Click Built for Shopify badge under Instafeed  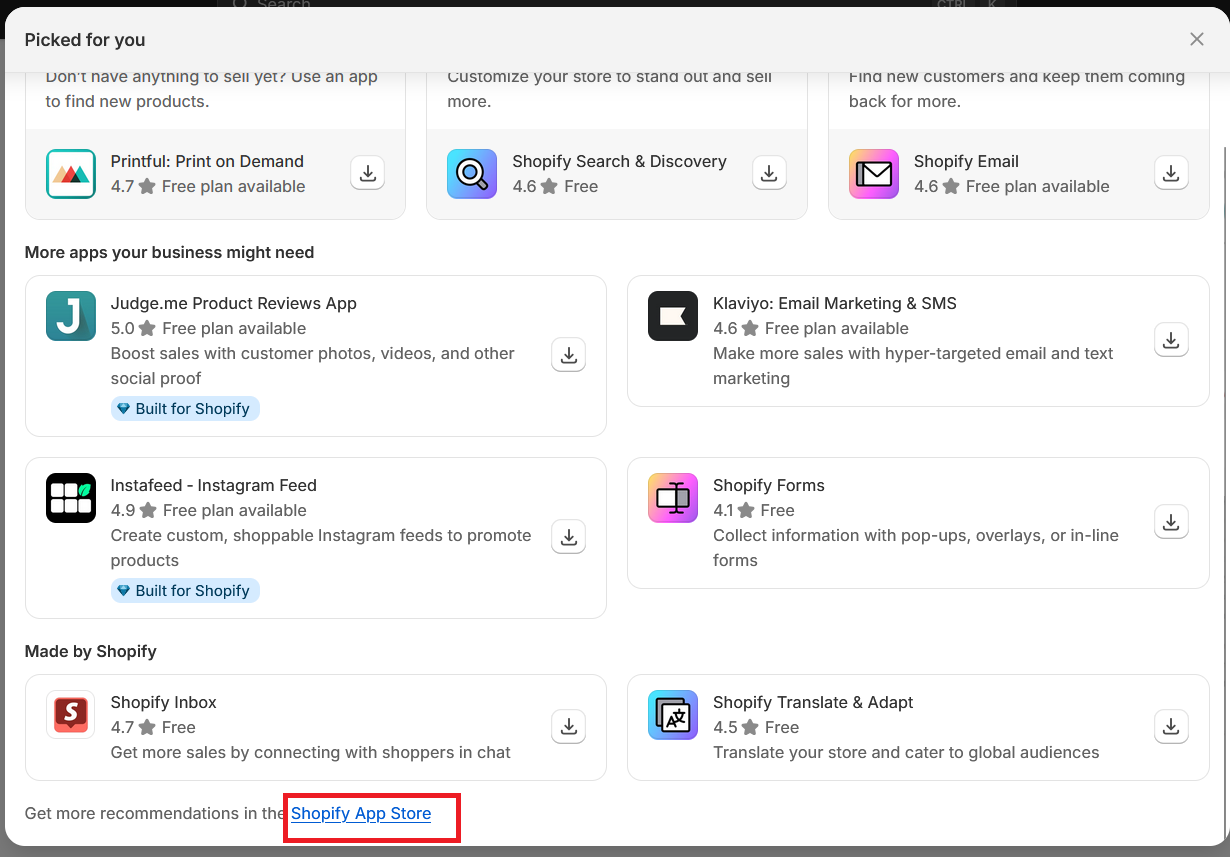[185, 590]
